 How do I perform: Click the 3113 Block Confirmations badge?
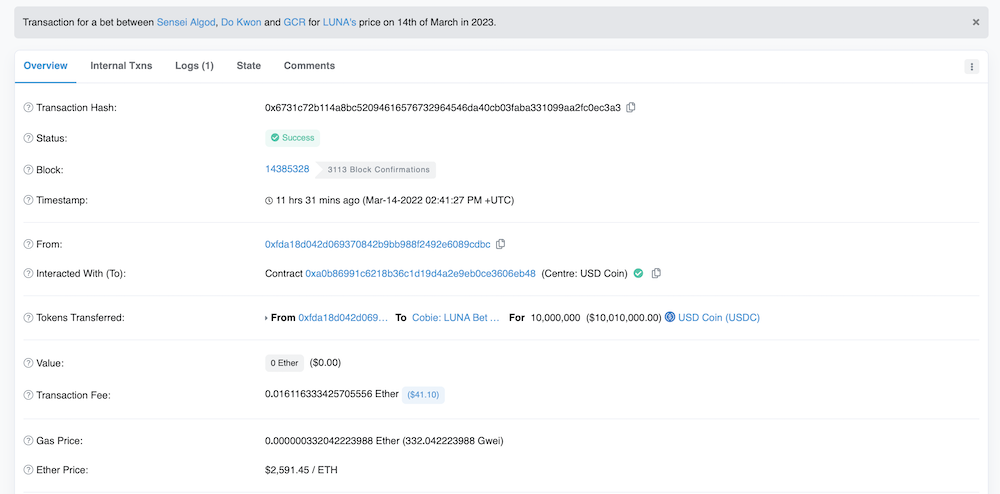[x=378, y=170]
